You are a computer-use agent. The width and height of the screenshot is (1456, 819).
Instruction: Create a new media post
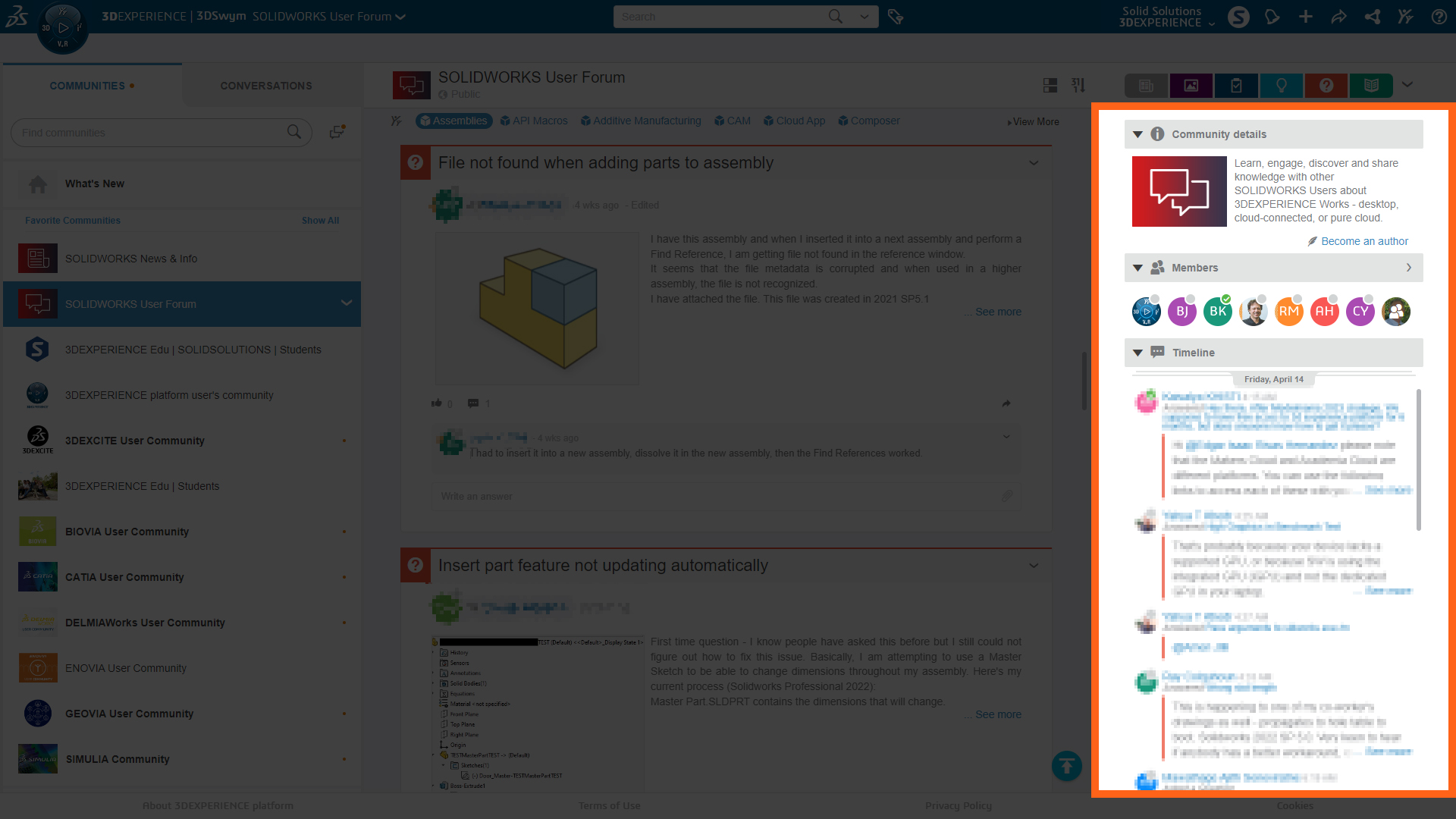click(1191, 86)
